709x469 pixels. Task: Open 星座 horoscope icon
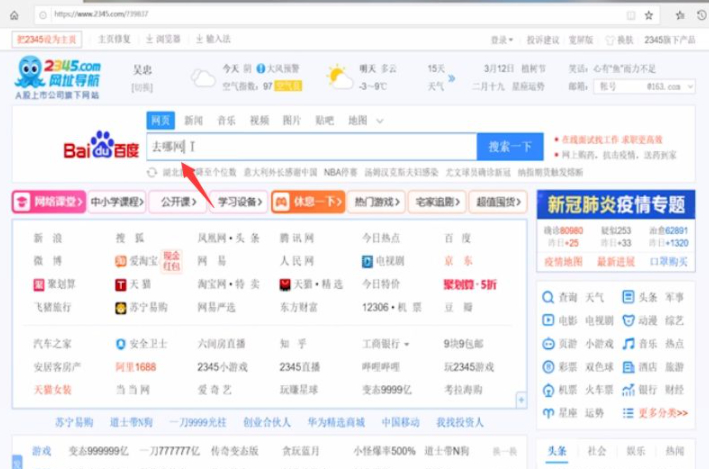coord(548,413)
